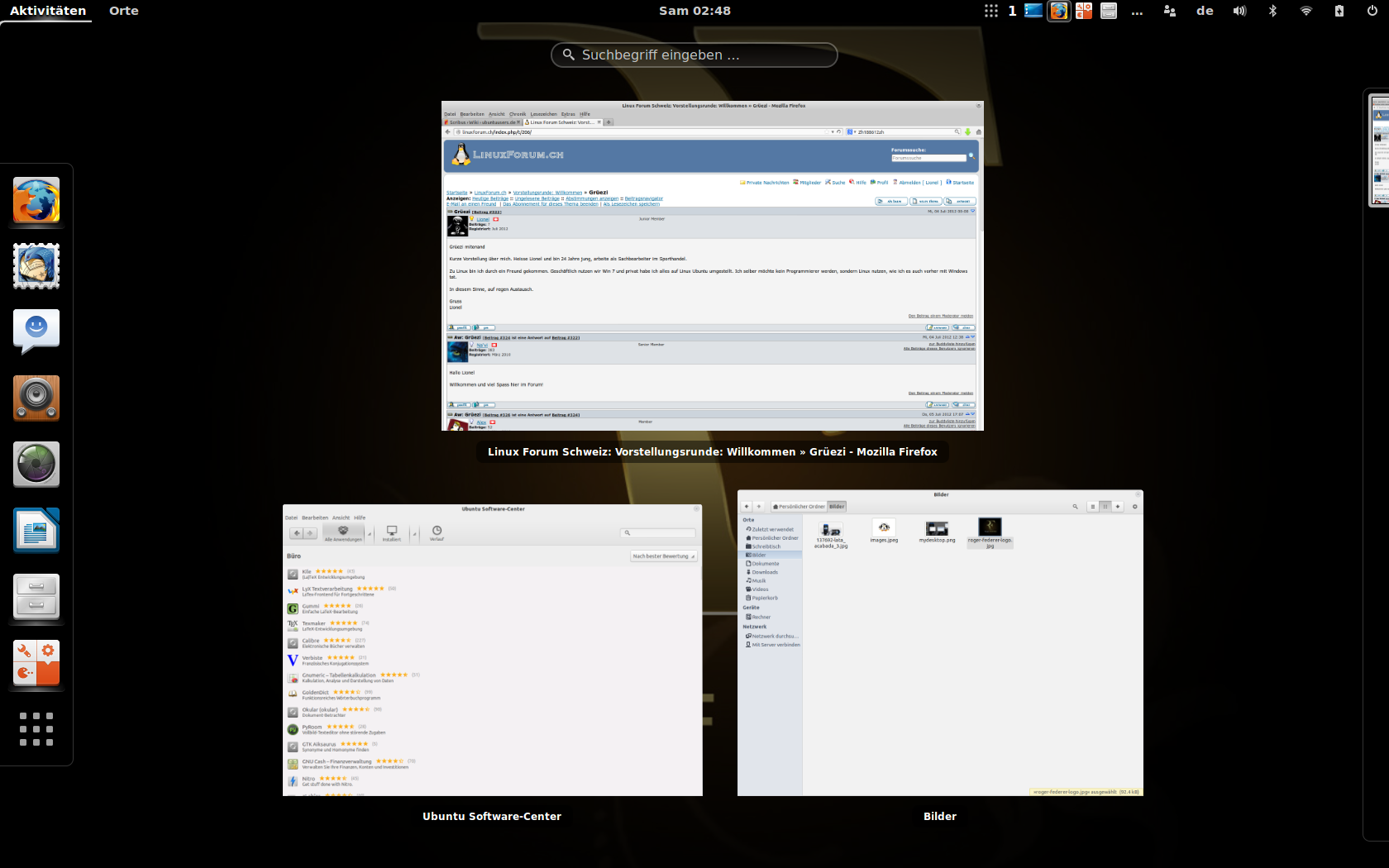Open Ubuntu Software Center dash icon
Image resolution: width=1389 pixels, height=868 pixels.
[36, 662]
